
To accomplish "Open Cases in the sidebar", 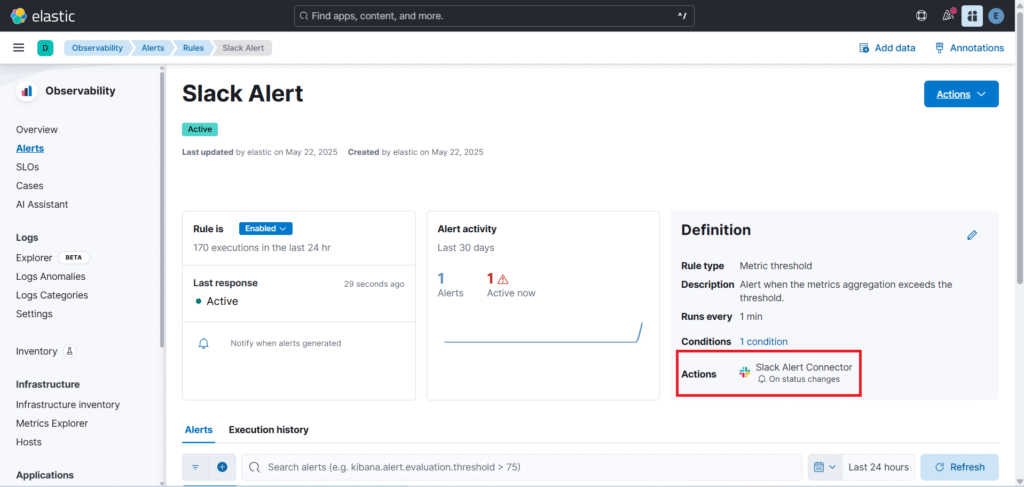I will pyautogui.click(x=29, y=185).
